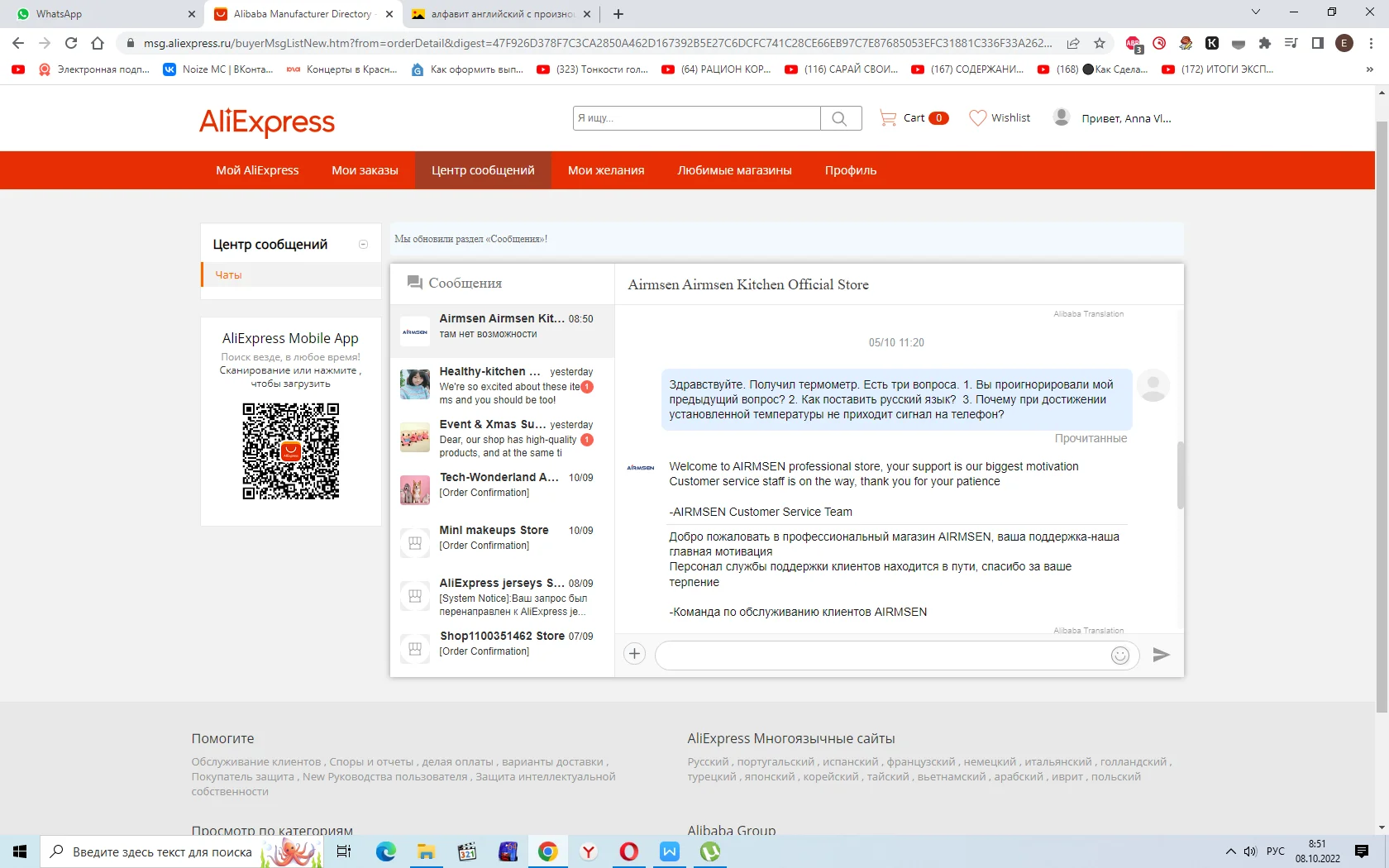This screenshot has width=1389, height=868.
Task: Open the shopping Cart
Action: pos(914,118)
